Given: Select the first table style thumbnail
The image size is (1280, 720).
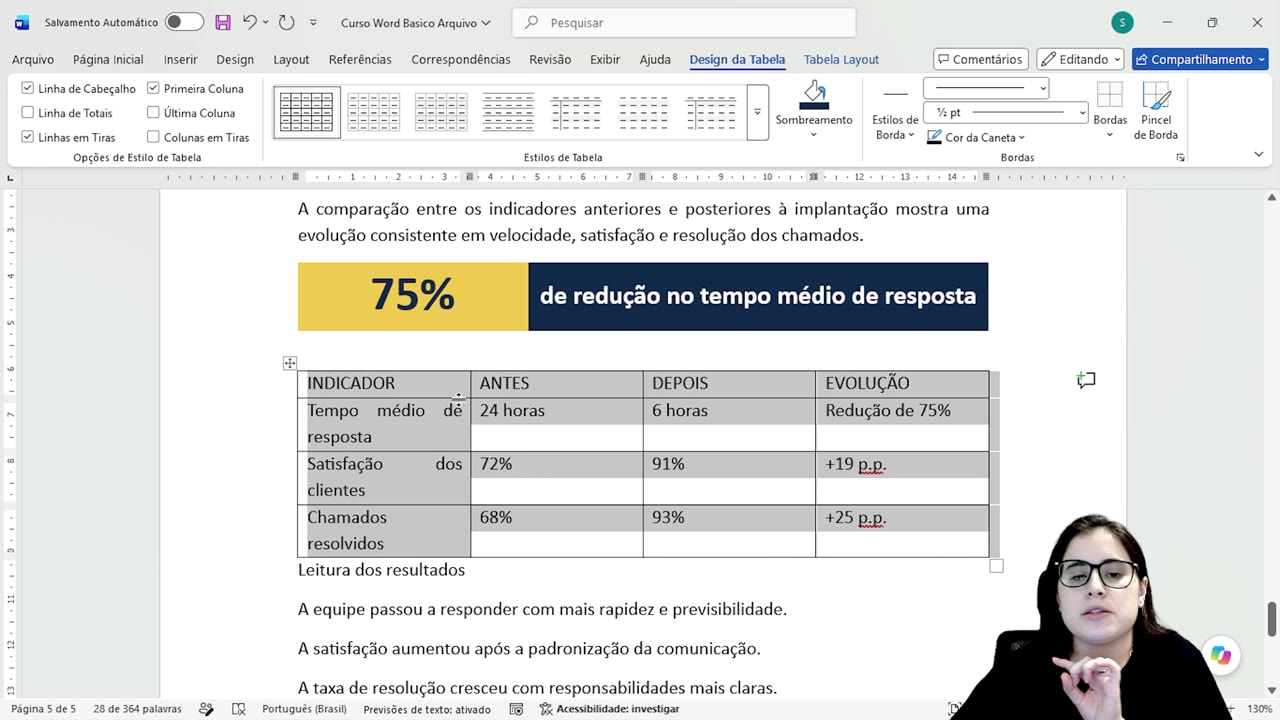Looking at the screenshot, I should click(x=307, y=112).
